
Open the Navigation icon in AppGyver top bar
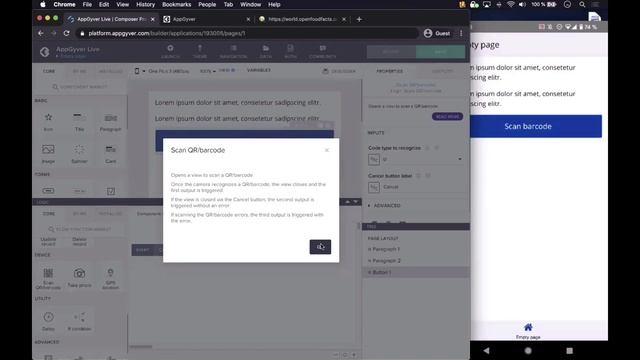pos(233,52)
